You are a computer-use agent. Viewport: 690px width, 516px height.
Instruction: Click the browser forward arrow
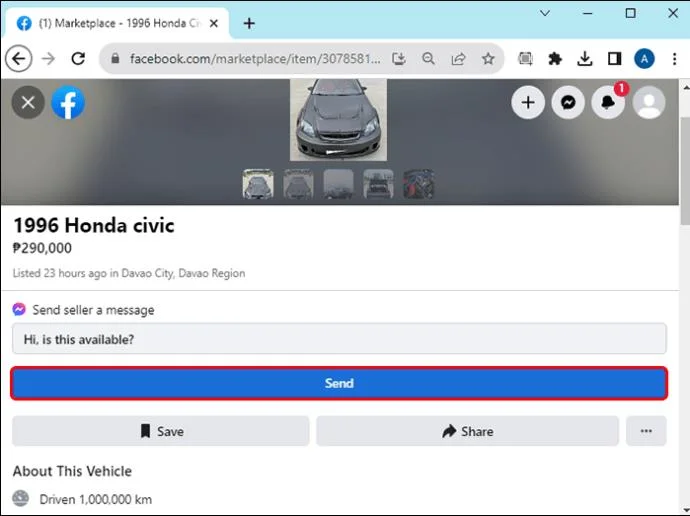point(48,58)
